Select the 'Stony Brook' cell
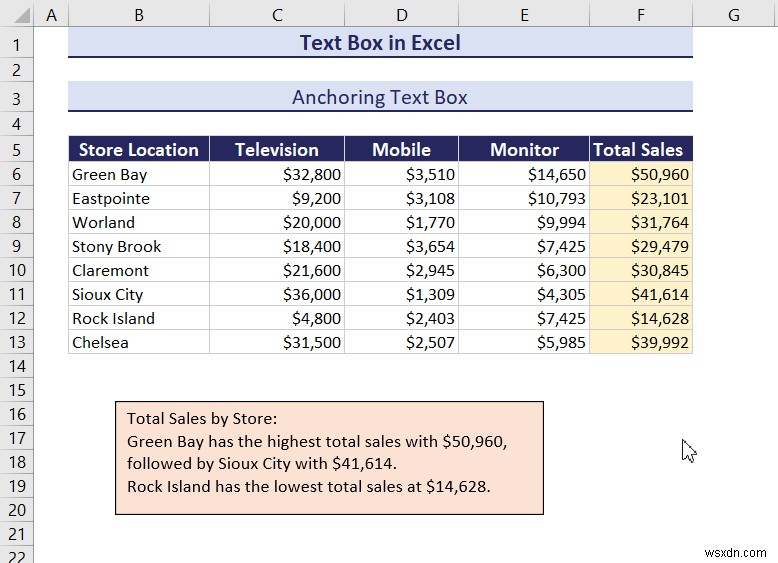This screenshot has height=563, width=778. (139, 246)
